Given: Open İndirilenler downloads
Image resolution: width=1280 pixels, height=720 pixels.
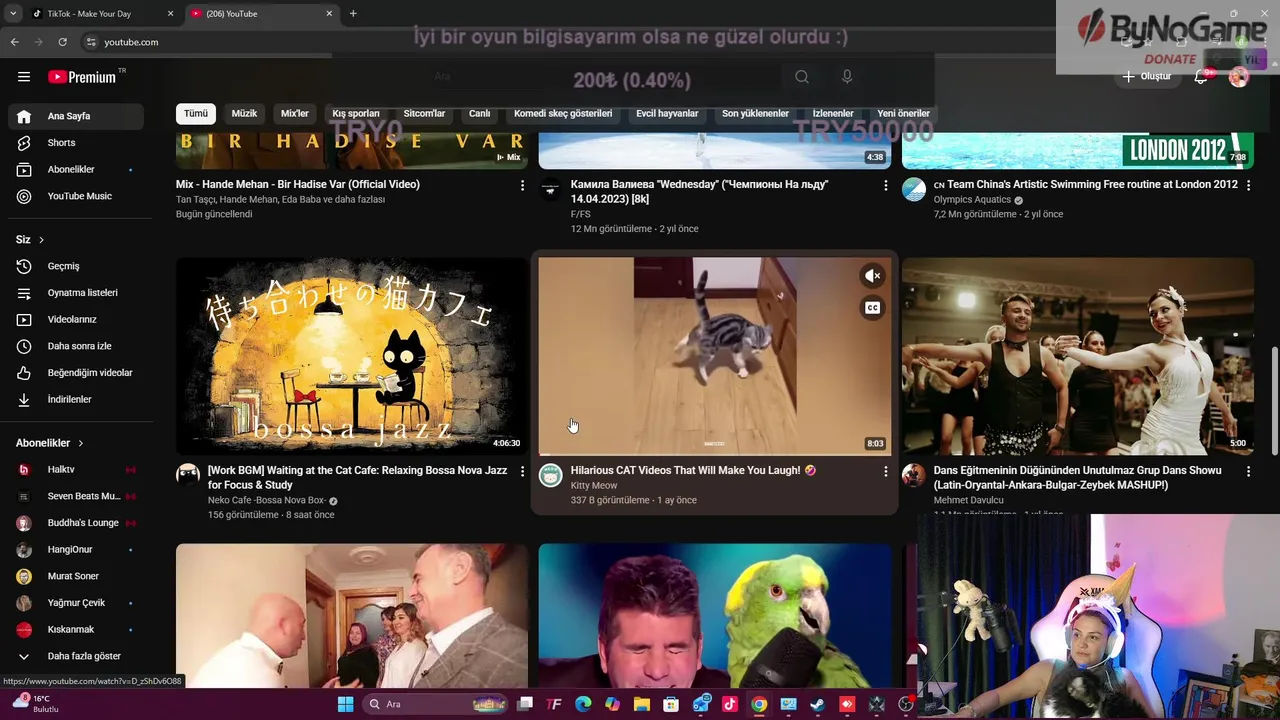Looking at the screenshot, I should pyautogui.click(x=76, y=399).
